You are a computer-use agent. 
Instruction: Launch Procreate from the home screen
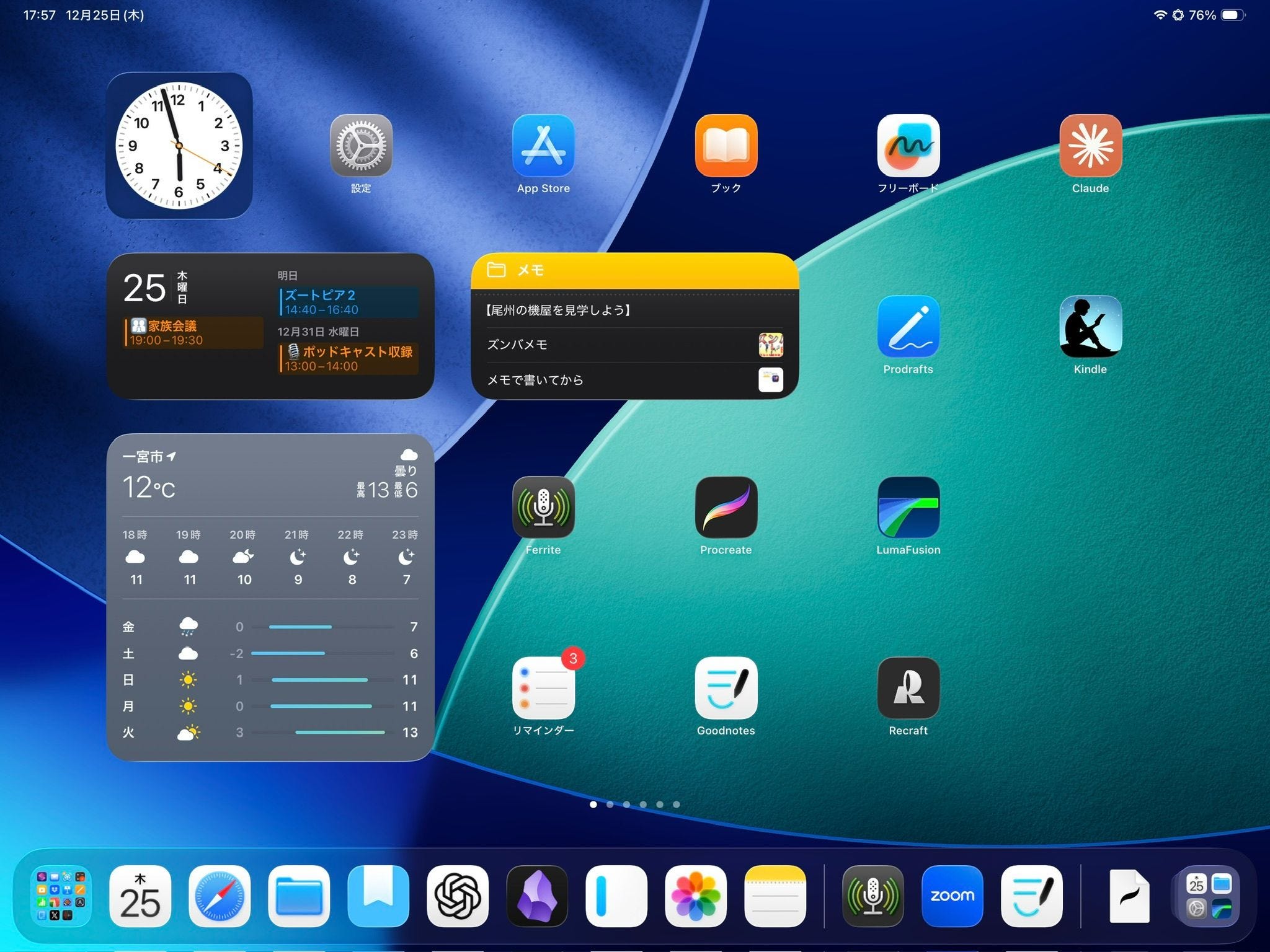coord(726,508)
